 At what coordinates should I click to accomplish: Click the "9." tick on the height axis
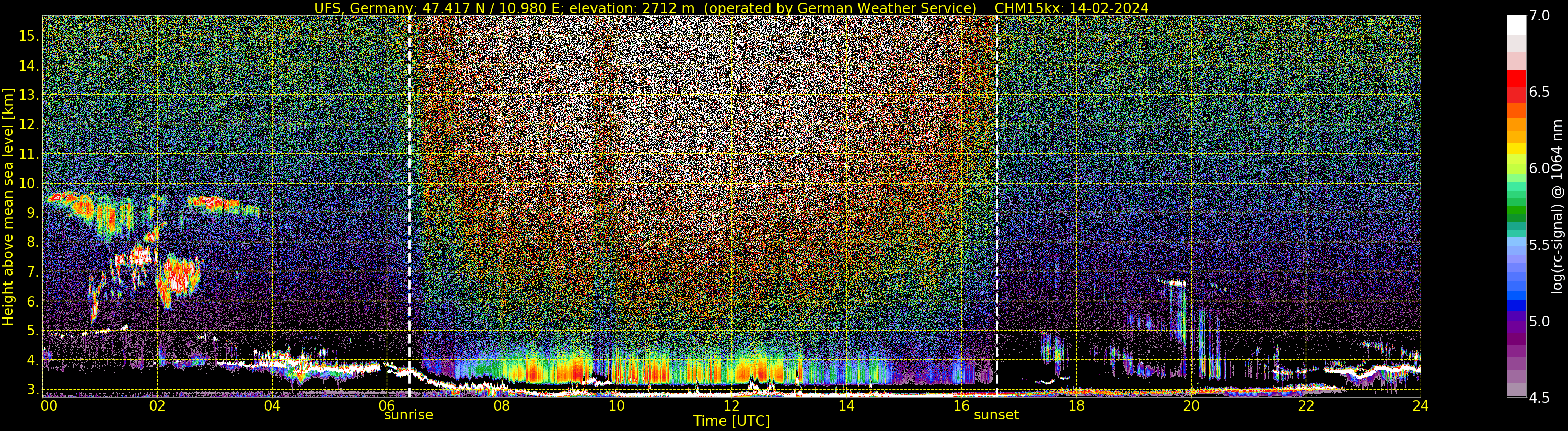(x=32, y=213)
